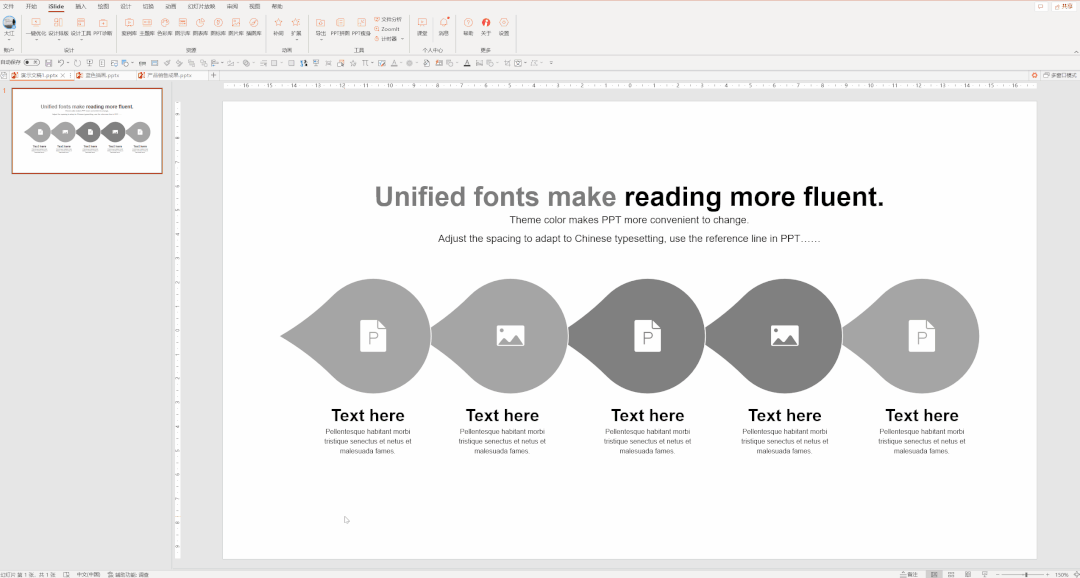Toggle the 自动保存 autosave switch

tap(32, 63)
